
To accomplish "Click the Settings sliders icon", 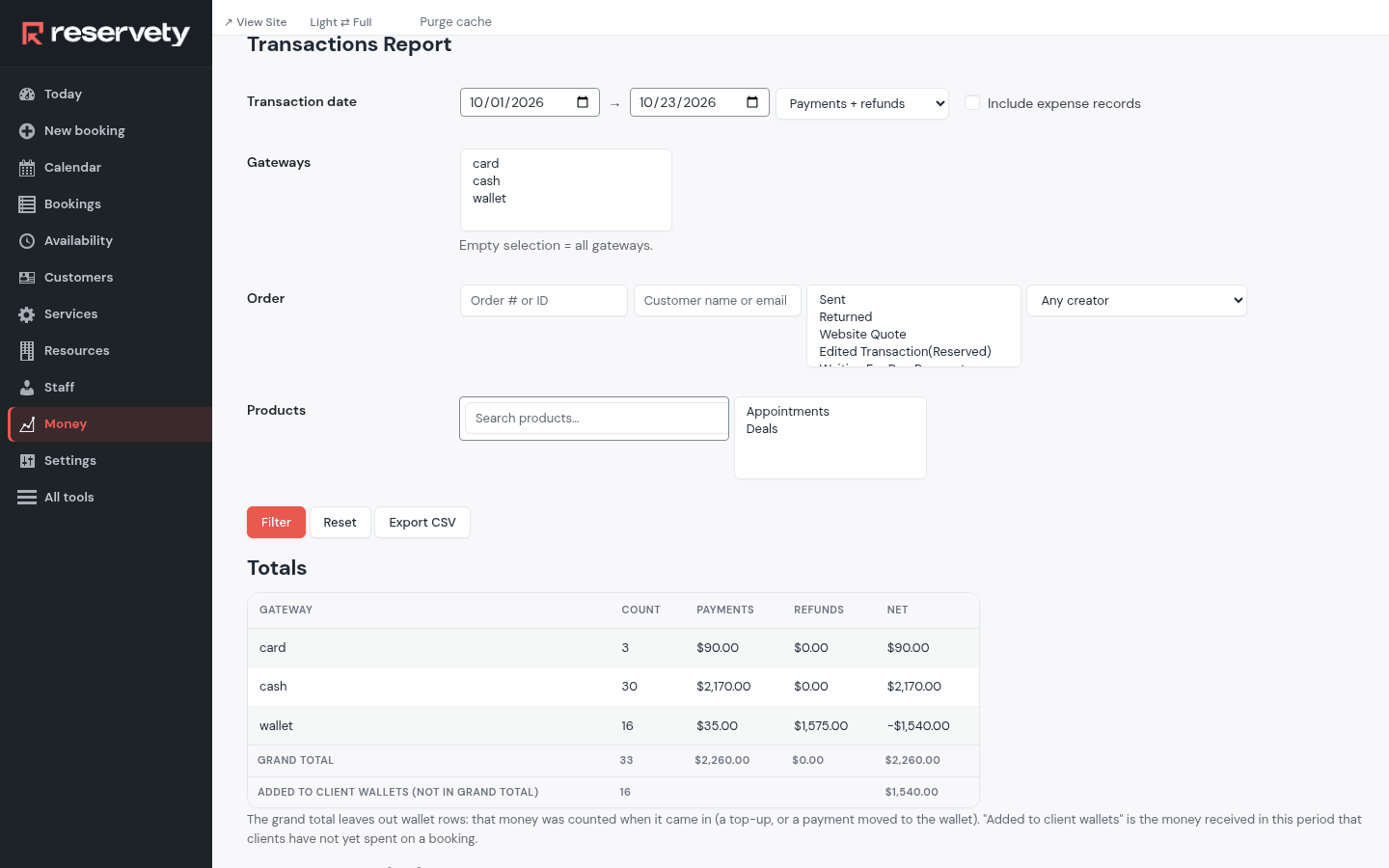I will tap(27, 461).
